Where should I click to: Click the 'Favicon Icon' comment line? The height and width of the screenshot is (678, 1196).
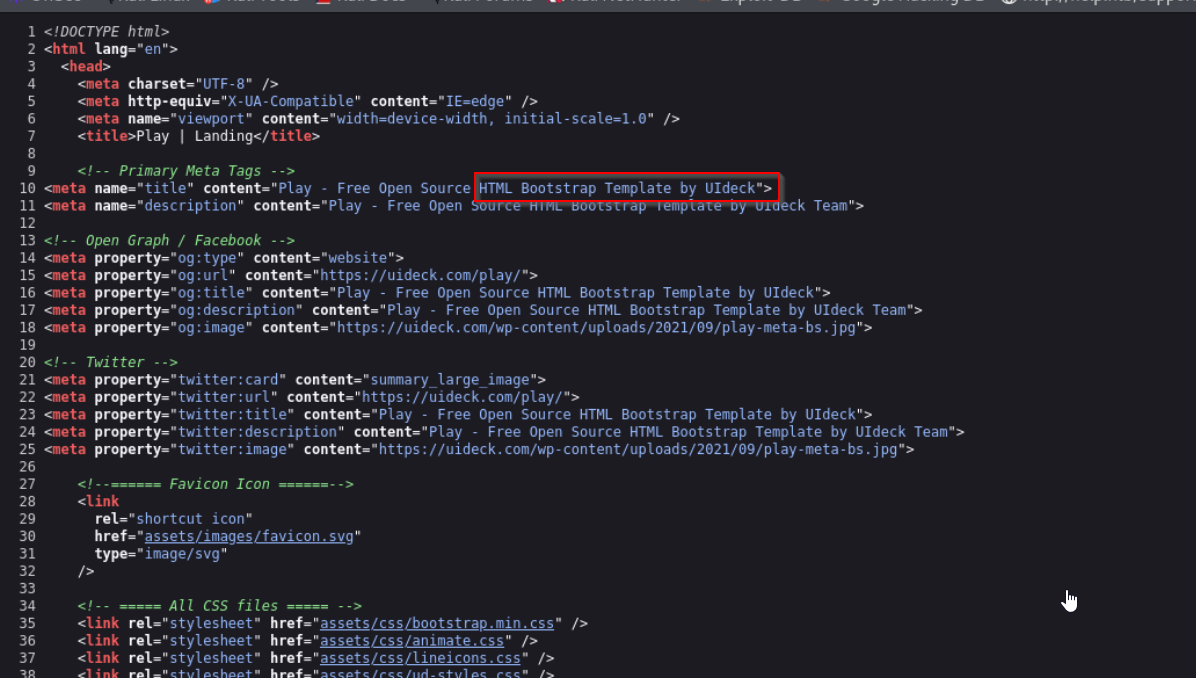click(215, 484)
